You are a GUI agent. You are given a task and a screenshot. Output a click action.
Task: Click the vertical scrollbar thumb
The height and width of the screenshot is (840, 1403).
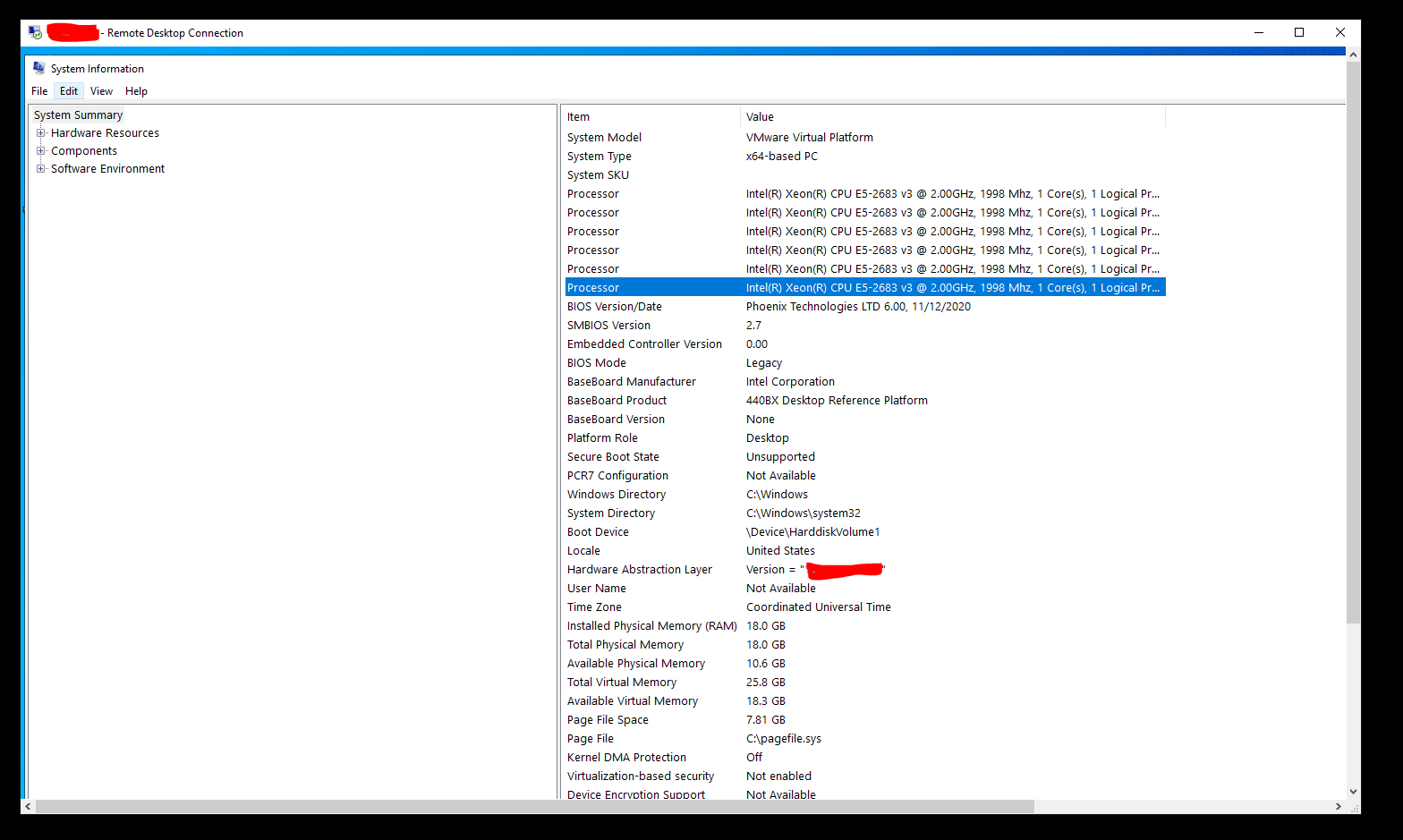click(x=1353, y=343)
